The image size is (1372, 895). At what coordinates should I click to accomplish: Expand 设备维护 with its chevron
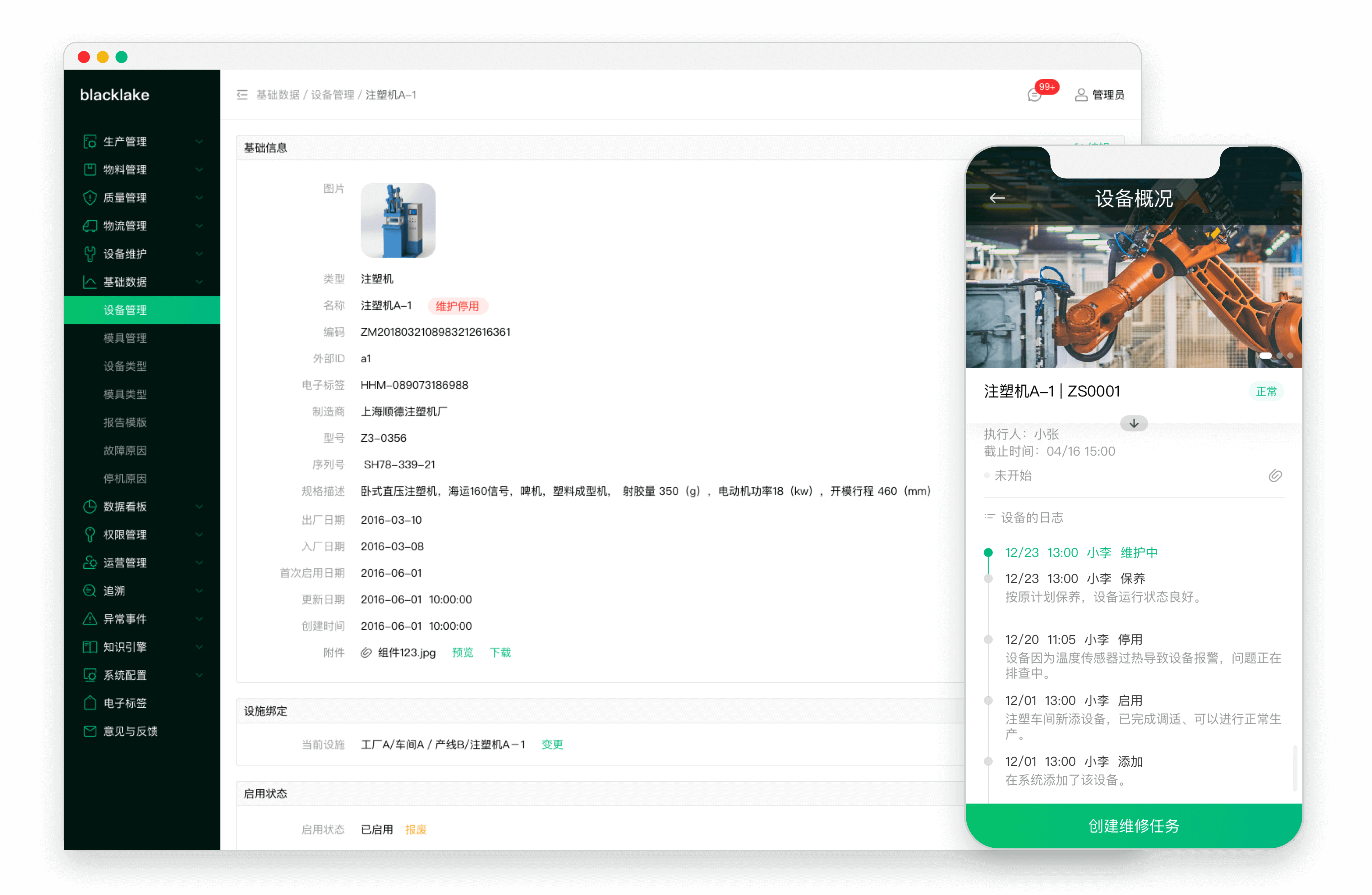[200, 254]
